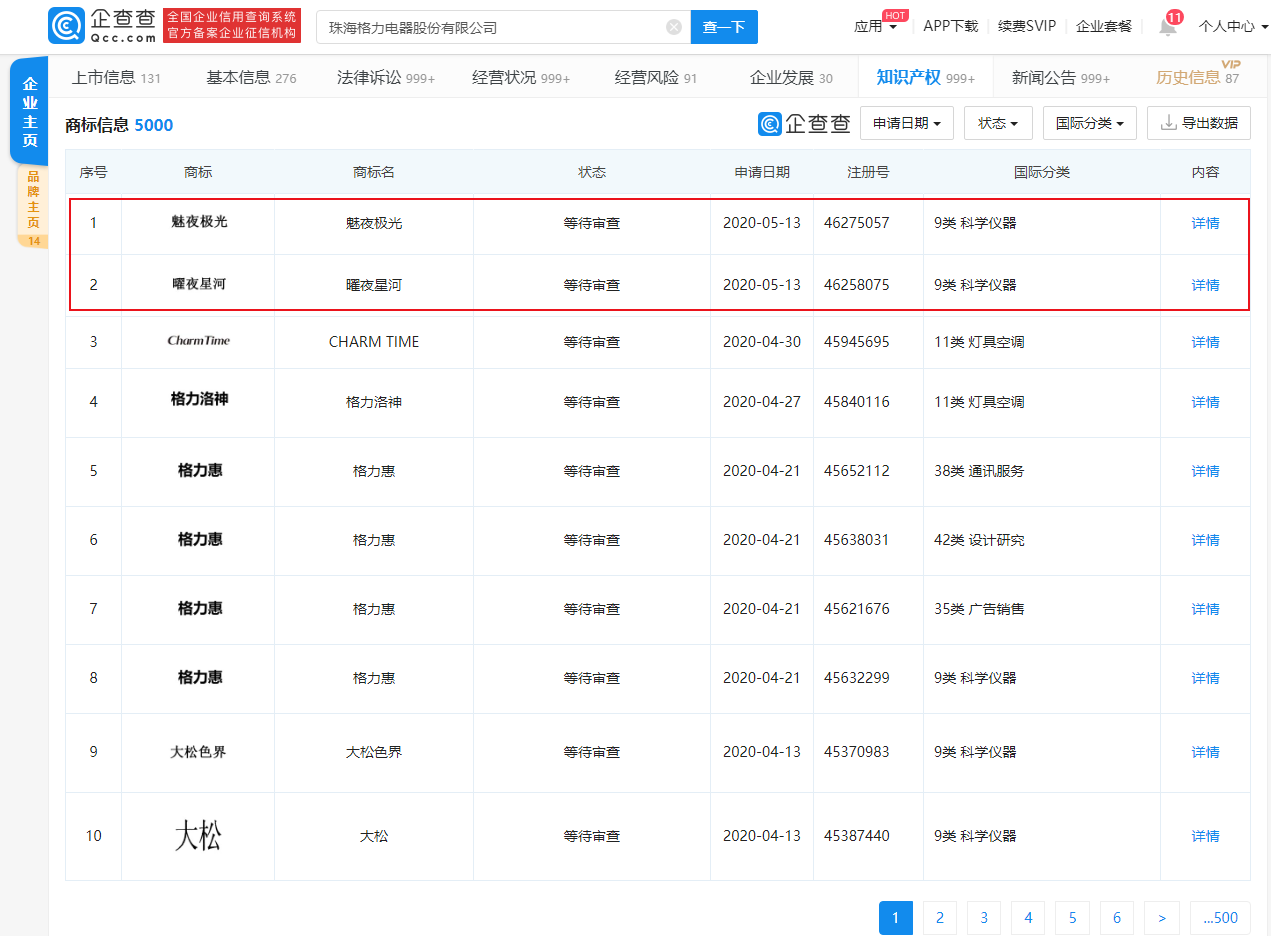The image size is (1271, 936).
Task: Clear the search box with the X icon
Action: click(674, 27)
